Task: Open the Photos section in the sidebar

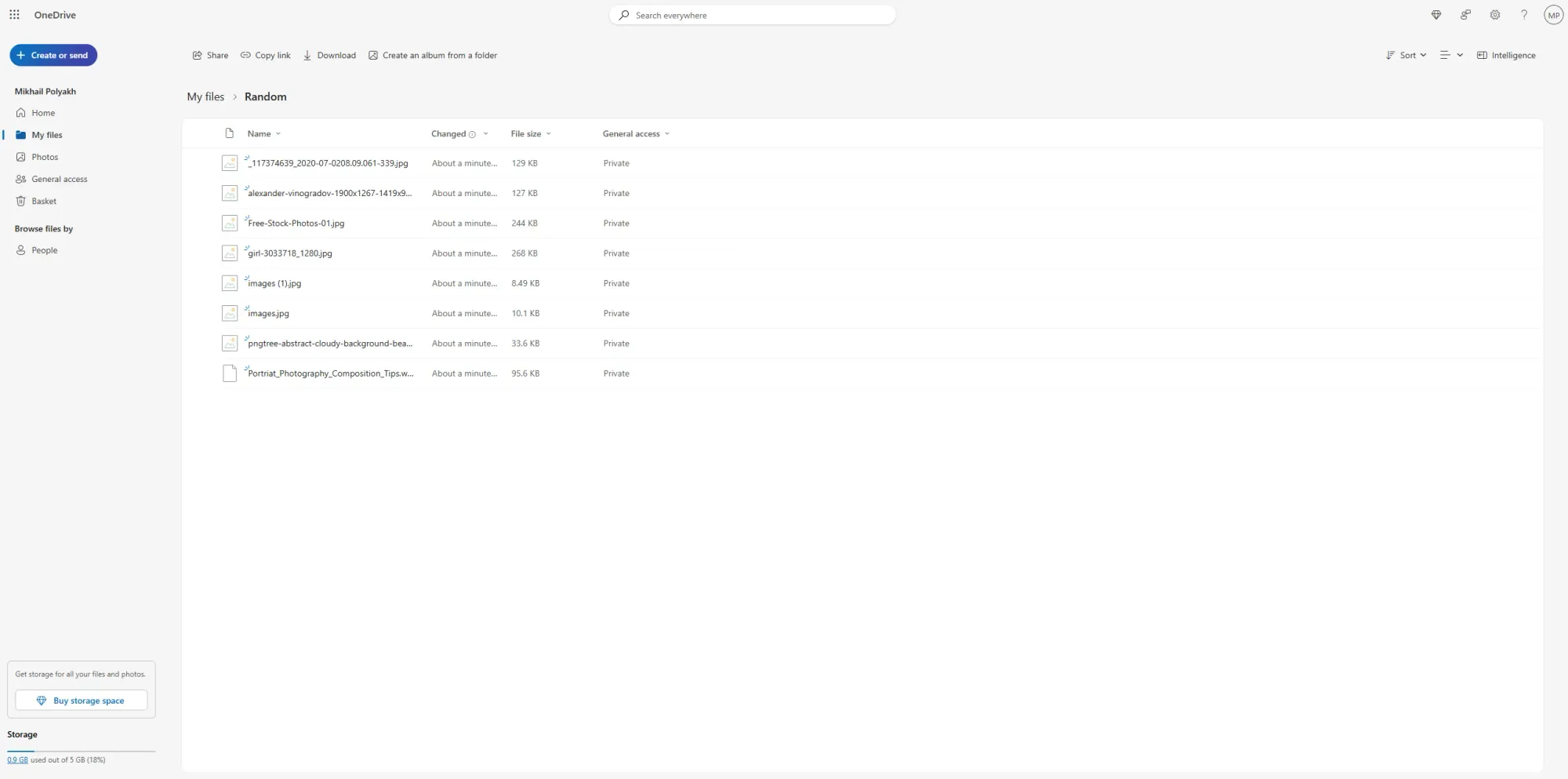Action: (x=44, y=156)
